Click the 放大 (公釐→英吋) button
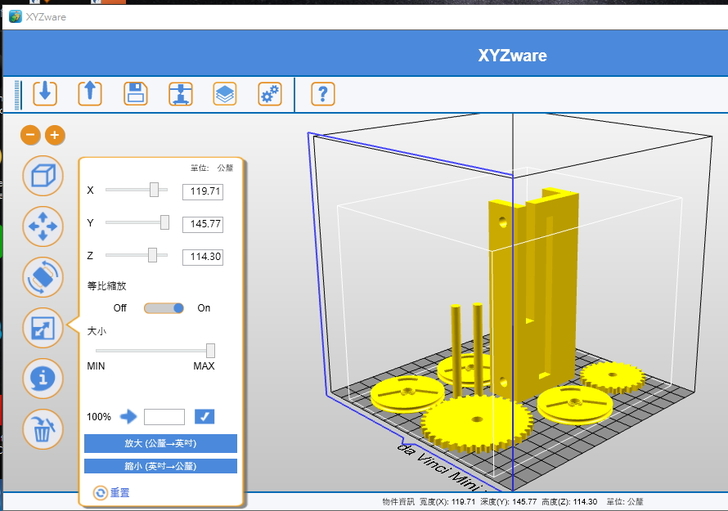 pyautogui.click(x=160, y=443)
